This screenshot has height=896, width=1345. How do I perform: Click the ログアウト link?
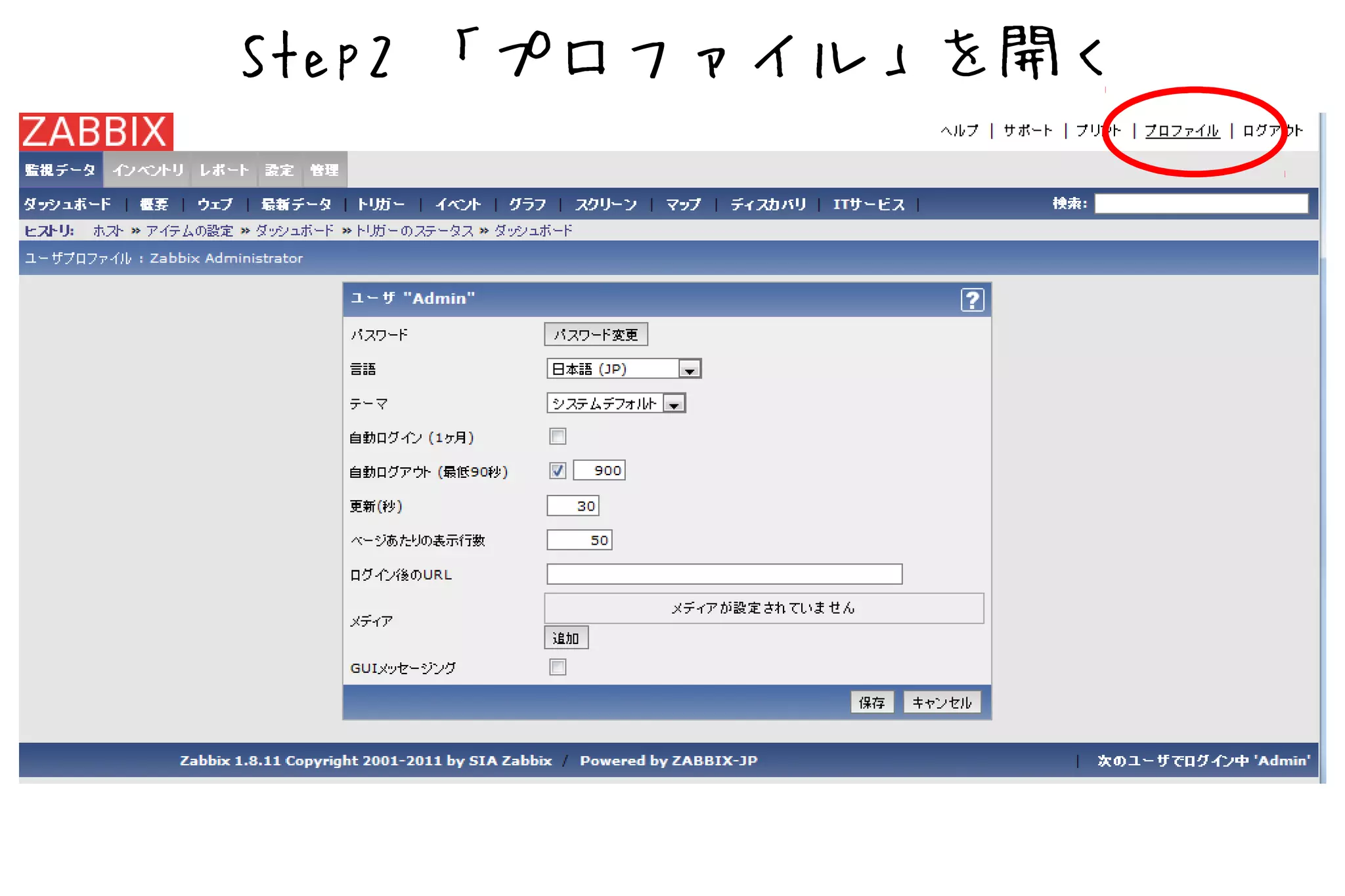tap(1273, 131)
